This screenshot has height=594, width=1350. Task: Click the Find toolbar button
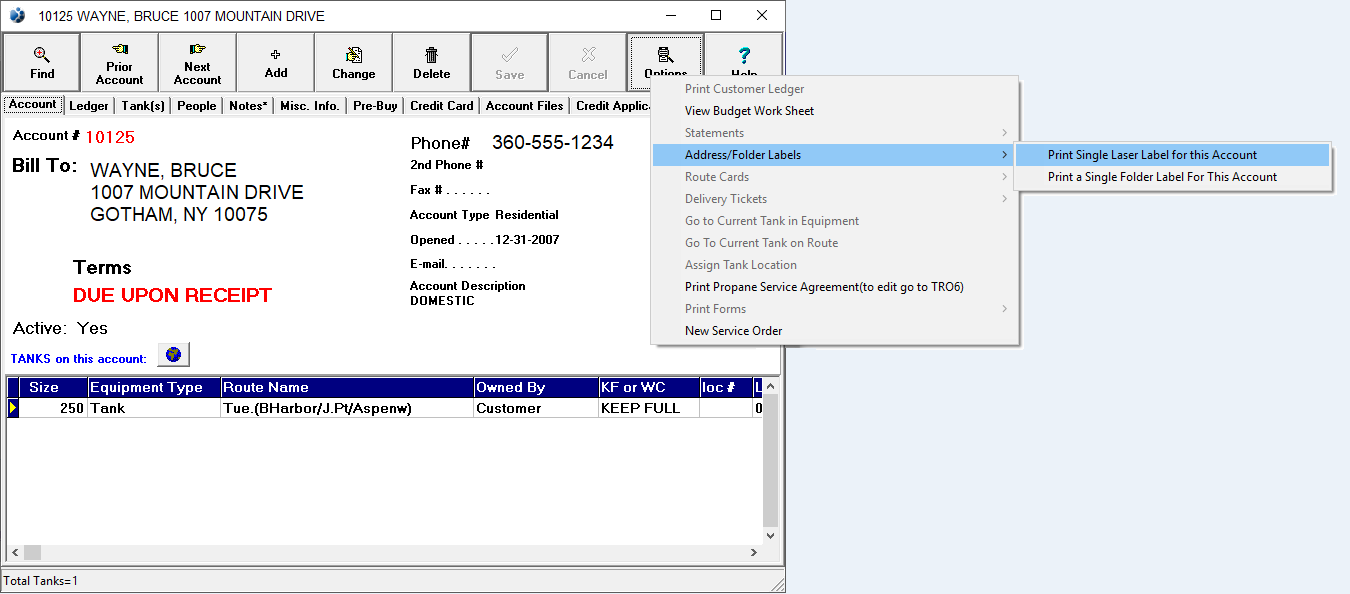(42, 62)
